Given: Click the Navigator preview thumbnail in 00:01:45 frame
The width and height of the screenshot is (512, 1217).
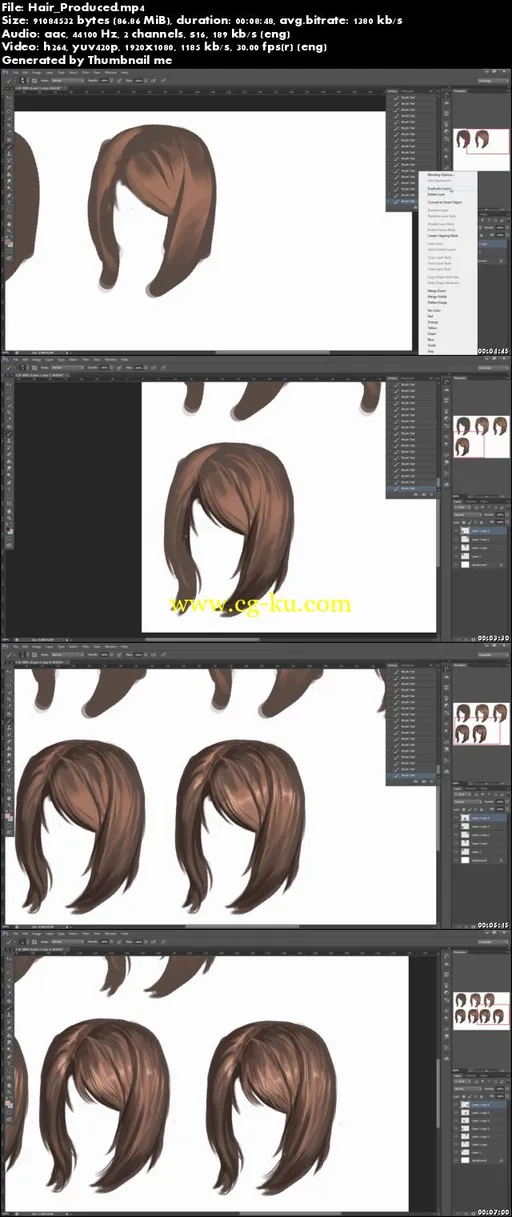Looking at the screenshot, I should point(481,149).
